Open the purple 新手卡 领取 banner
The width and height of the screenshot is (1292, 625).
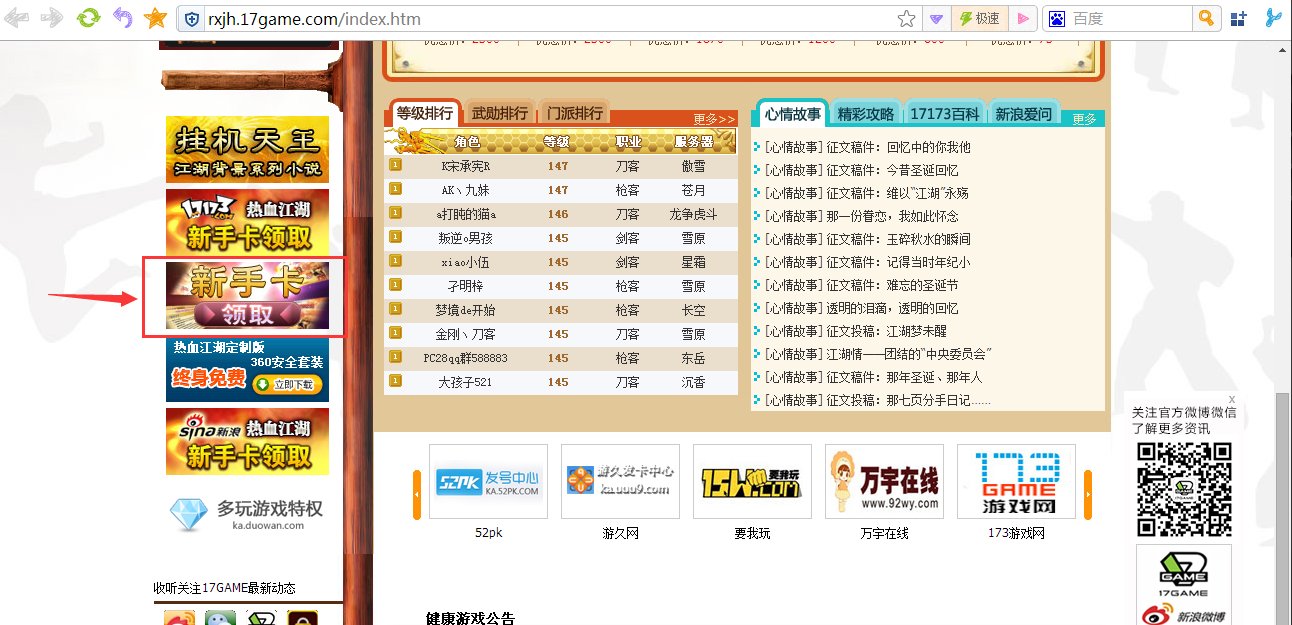pos(247,295)
